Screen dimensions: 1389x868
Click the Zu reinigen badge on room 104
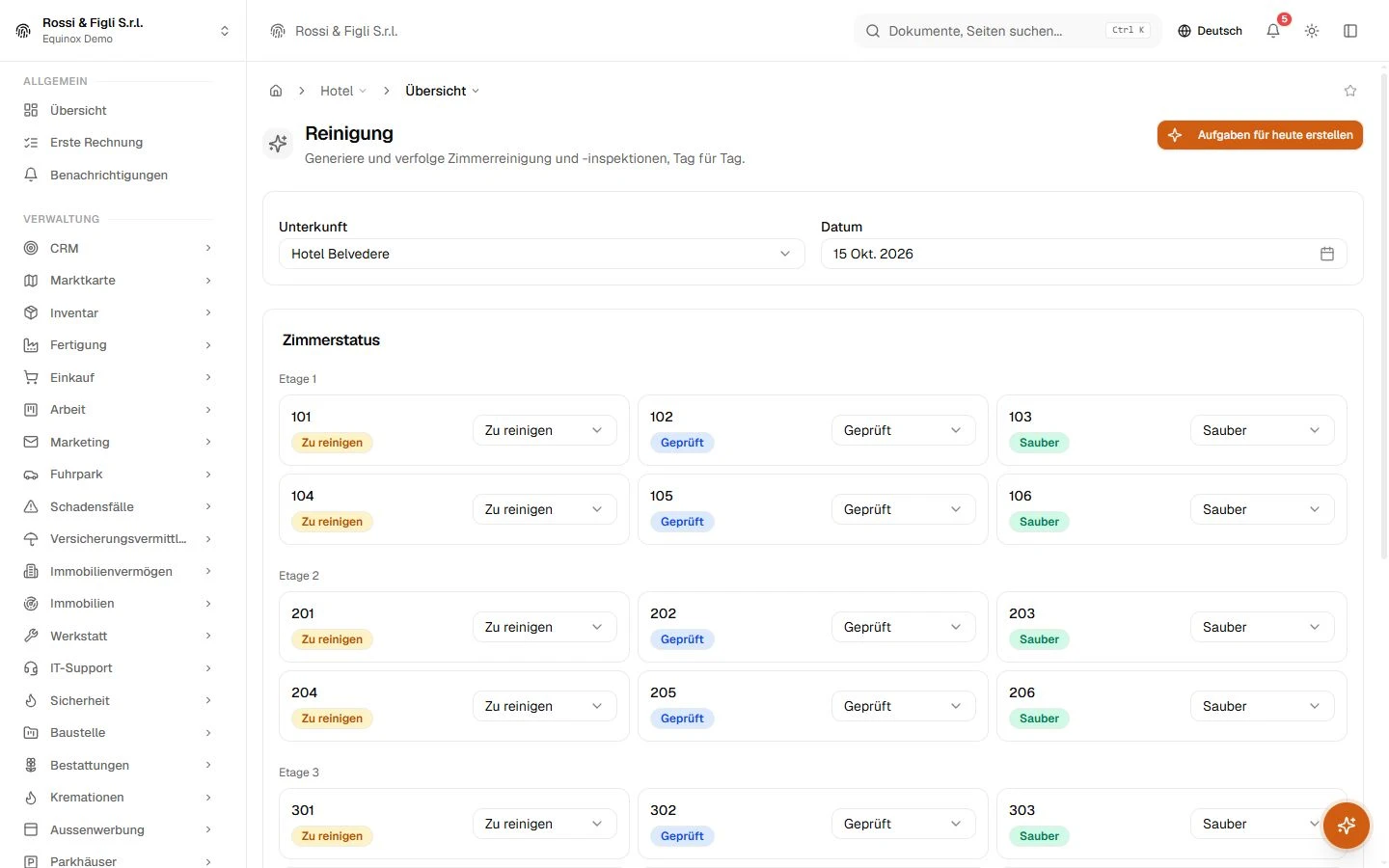332,522
